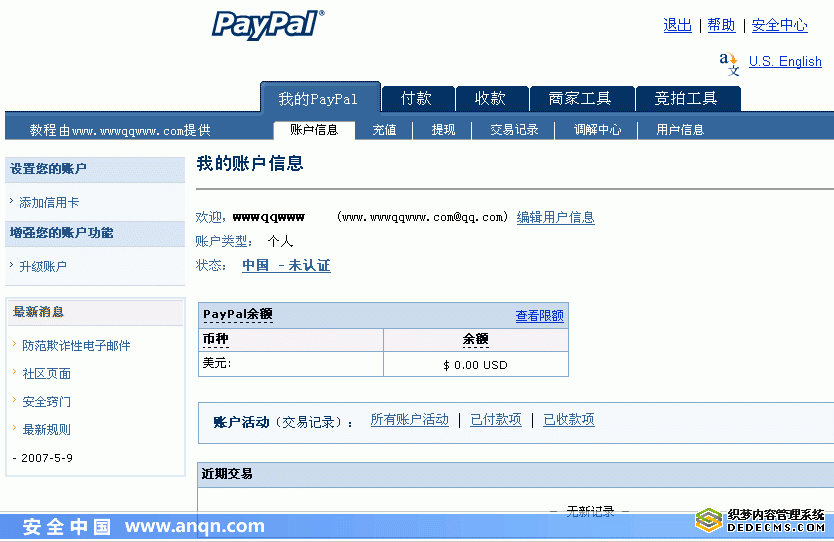834x542 pixels.
Task: Click the 查看限额 link
Action: click(x=539, y=316)
